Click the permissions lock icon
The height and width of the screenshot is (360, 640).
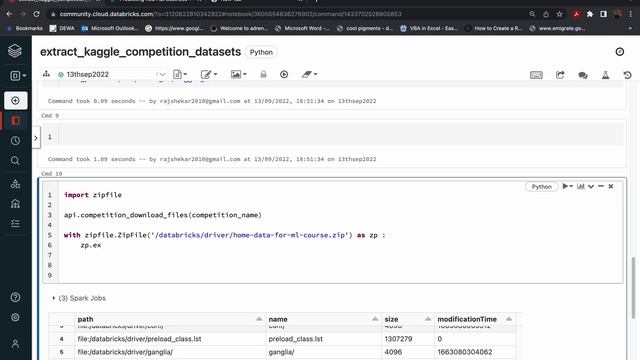[x=263, y=74]
